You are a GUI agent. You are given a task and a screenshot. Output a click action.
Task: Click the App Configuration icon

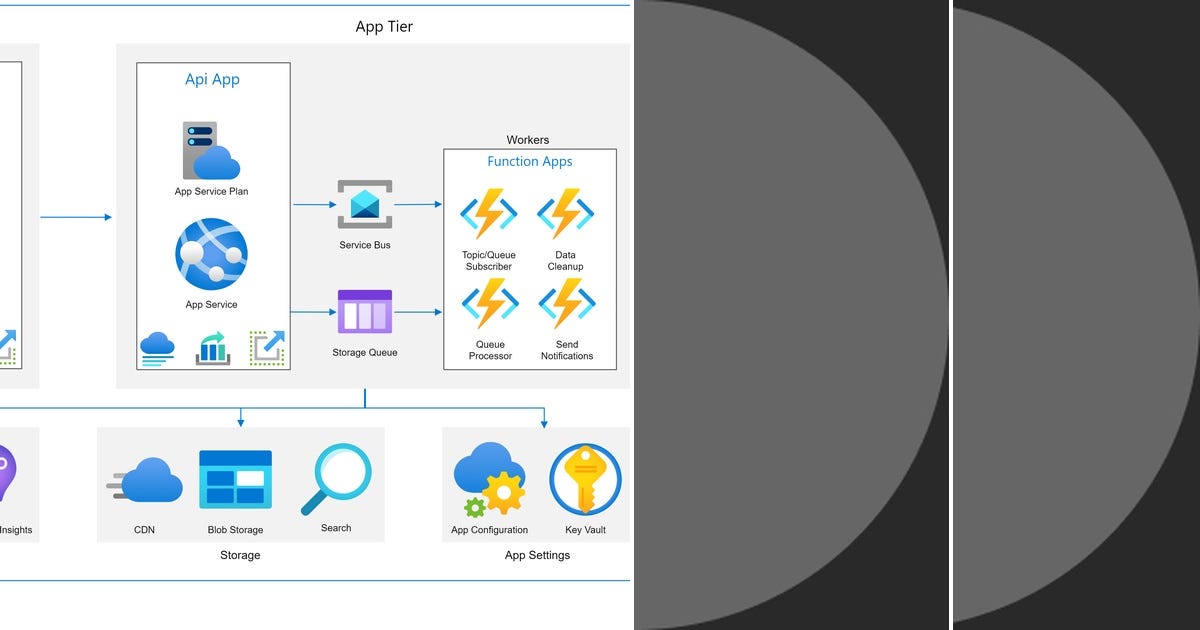tap(489, 477)
